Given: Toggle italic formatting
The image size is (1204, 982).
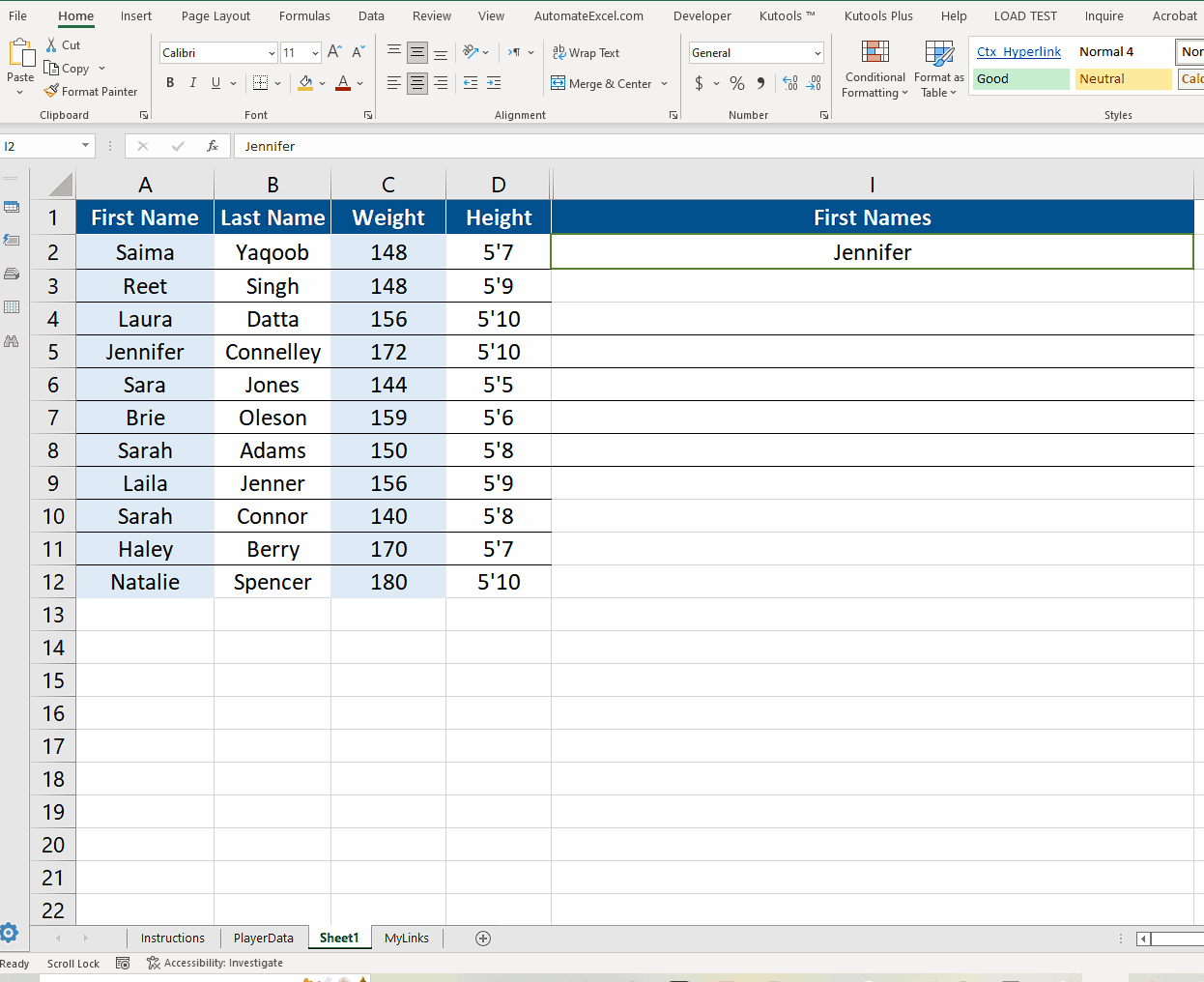Looking at the screenshot, I should coord(191,83).
